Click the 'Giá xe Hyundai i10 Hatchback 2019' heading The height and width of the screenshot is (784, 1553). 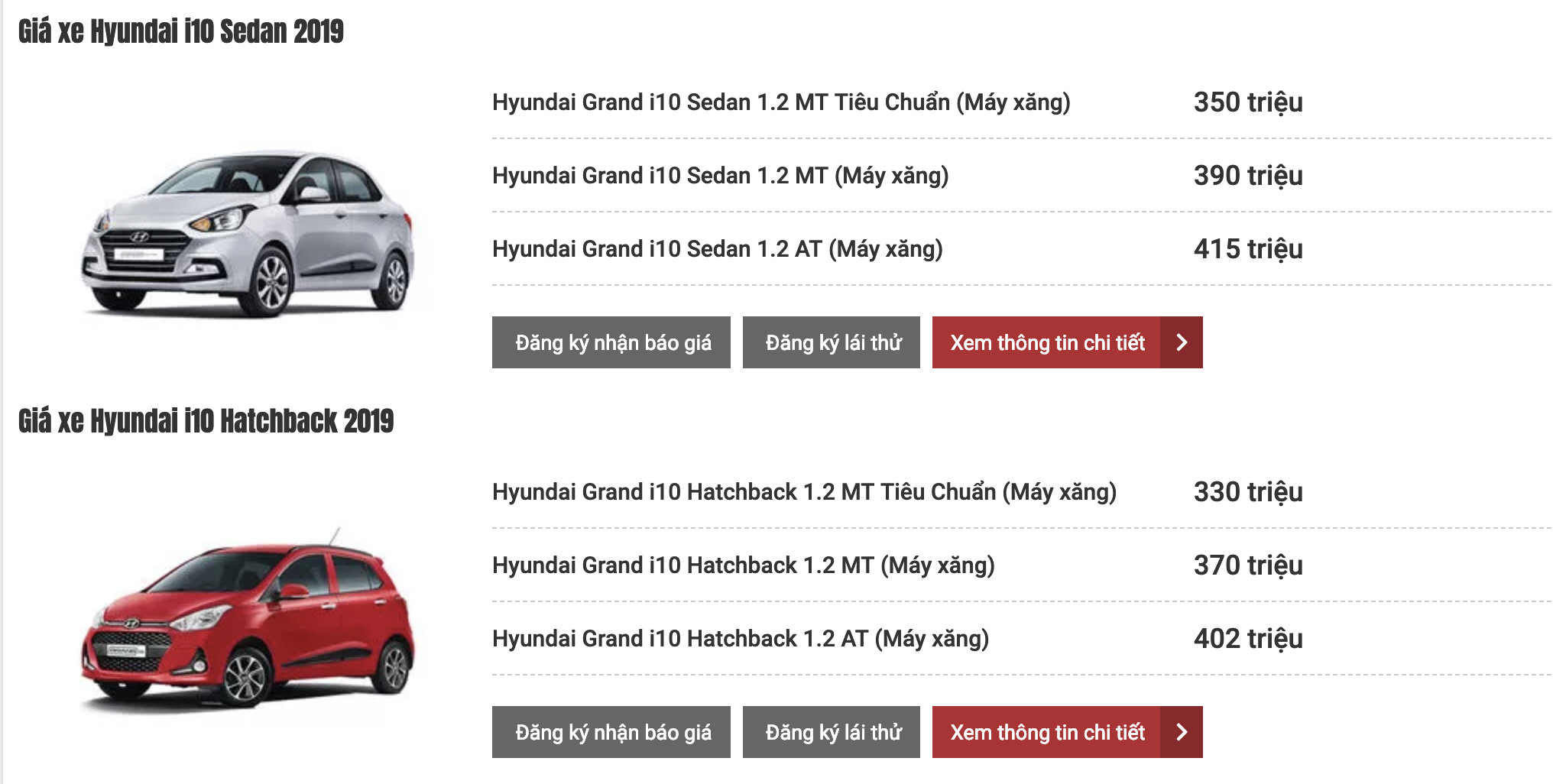[206, 422]
